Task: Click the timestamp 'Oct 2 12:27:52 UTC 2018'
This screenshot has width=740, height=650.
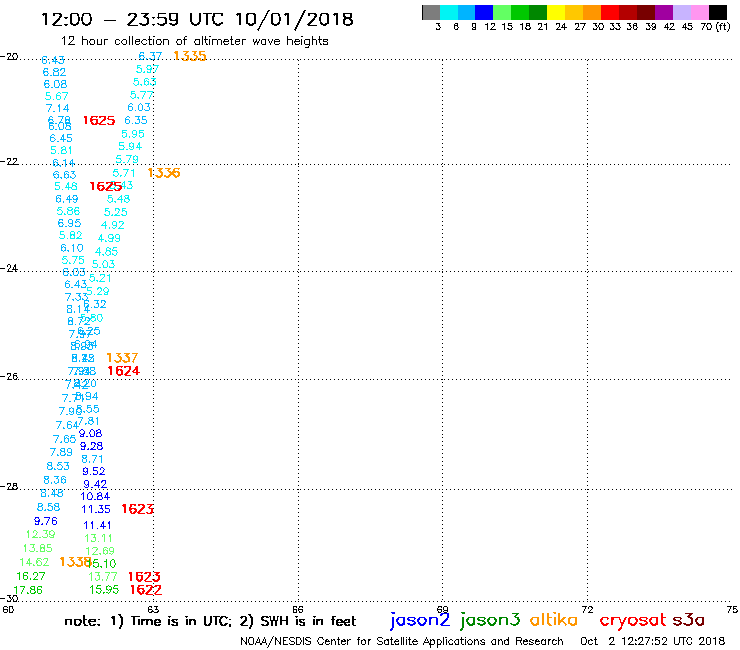Action: [653, 642]
